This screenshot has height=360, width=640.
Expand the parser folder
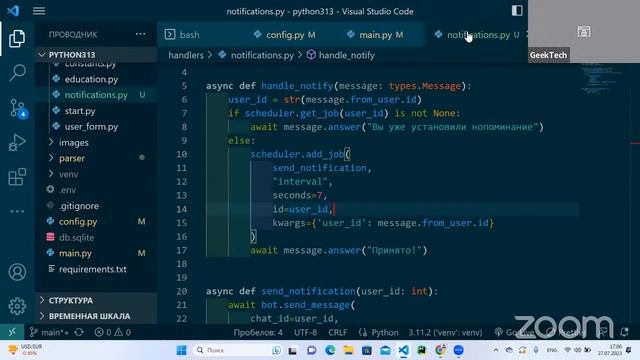96,158
